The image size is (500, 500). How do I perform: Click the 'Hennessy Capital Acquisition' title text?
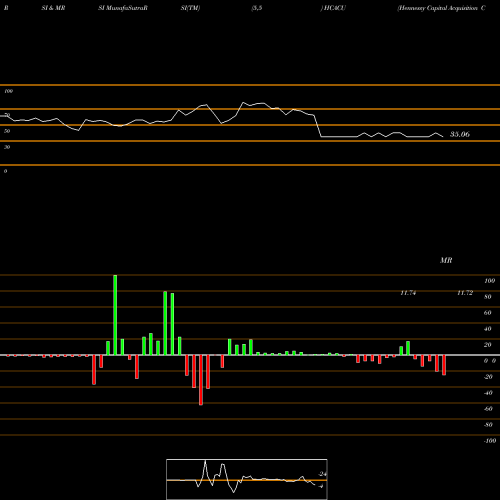(x=438, y=8)
